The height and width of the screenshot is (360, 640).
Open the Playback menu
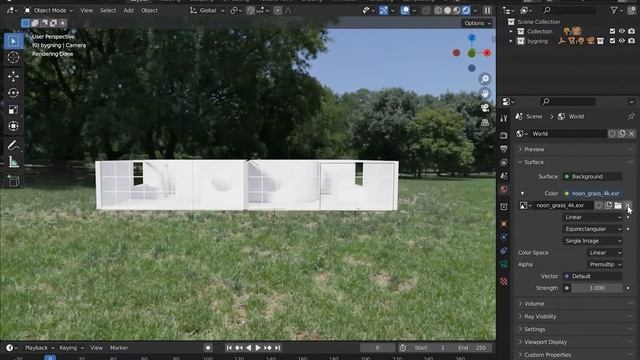40,348
